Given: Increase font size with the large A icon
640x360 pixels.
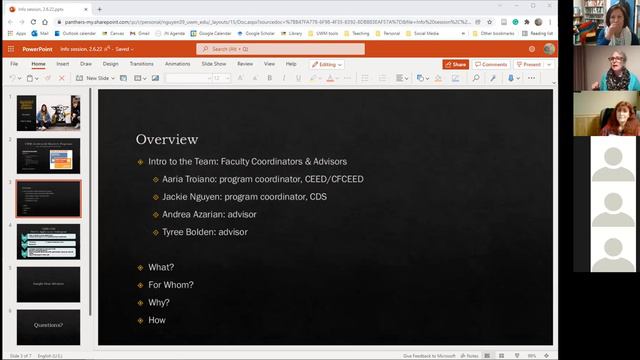Looking at the screenshot, I should (x=240, y=78).
